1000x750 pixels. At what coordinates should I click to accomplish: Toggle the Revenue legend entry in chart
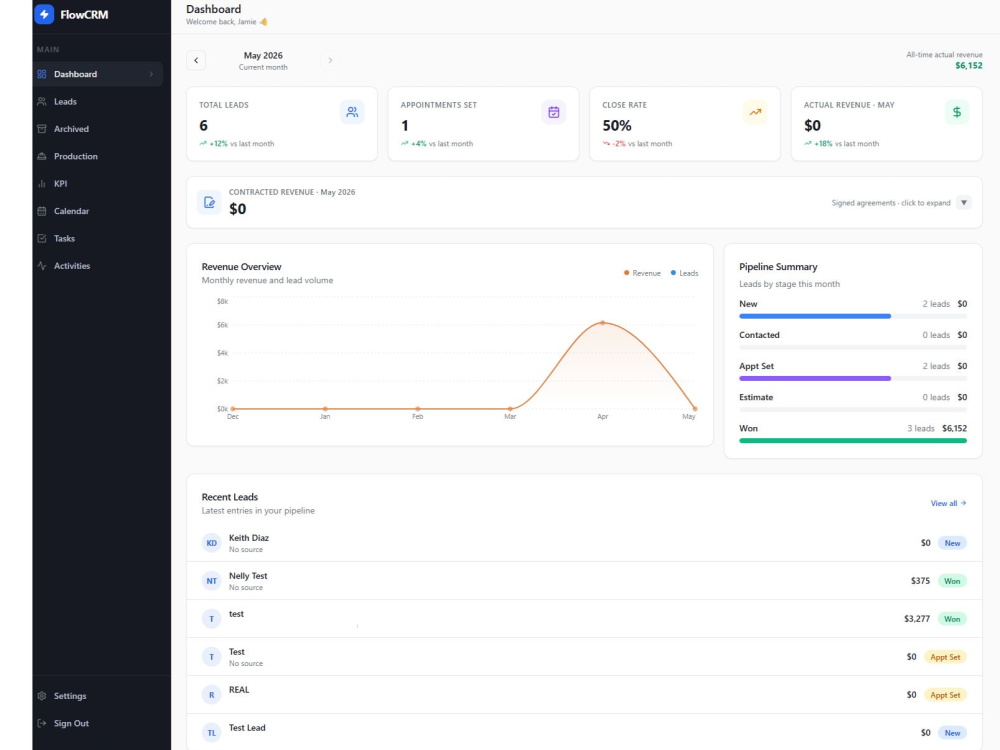(642, 273)
